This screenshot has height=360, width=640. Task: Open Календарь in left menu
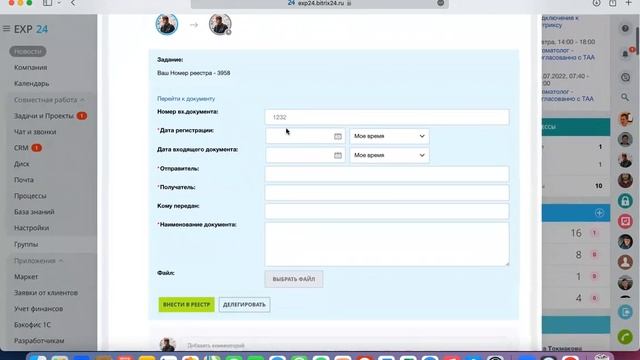pyautogui.click(x=31, y=84)
